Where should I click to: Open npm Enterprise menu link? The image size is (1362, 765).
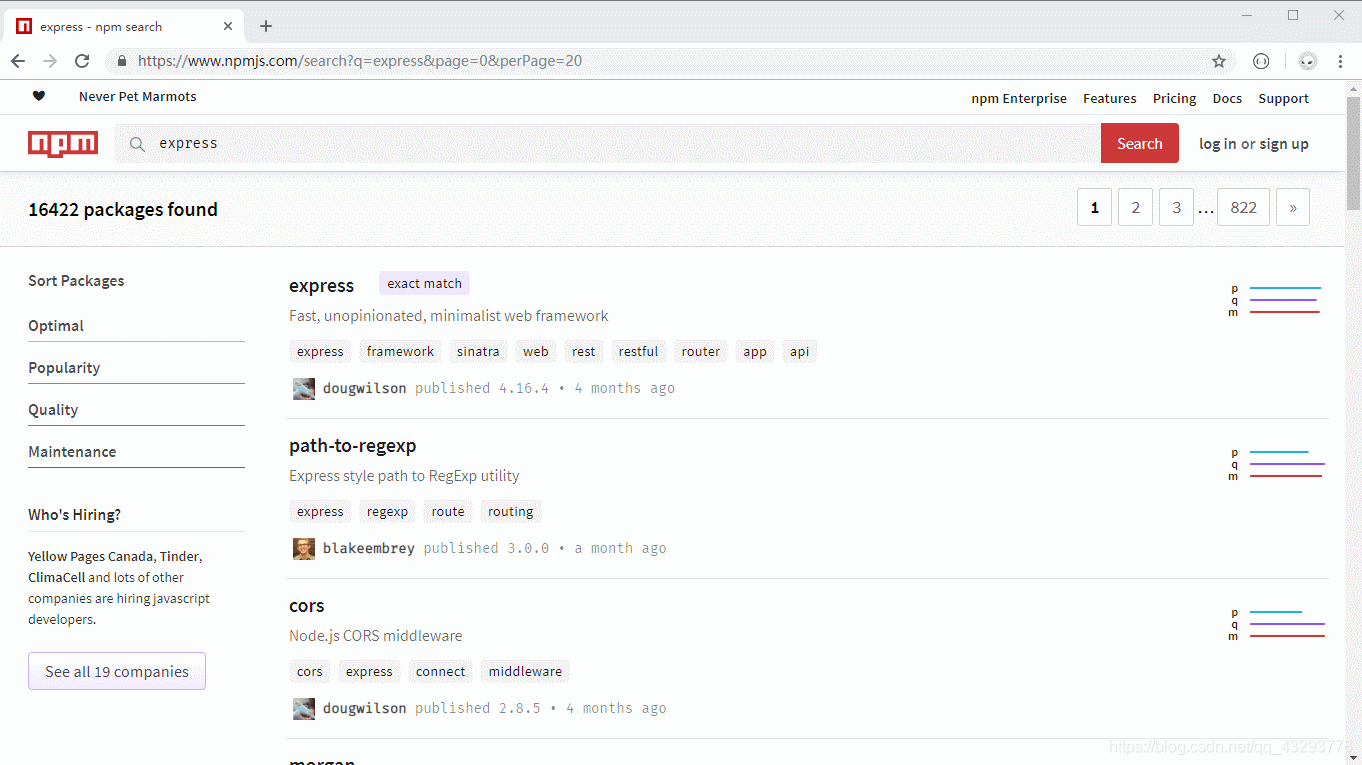tap(1019, 99)
